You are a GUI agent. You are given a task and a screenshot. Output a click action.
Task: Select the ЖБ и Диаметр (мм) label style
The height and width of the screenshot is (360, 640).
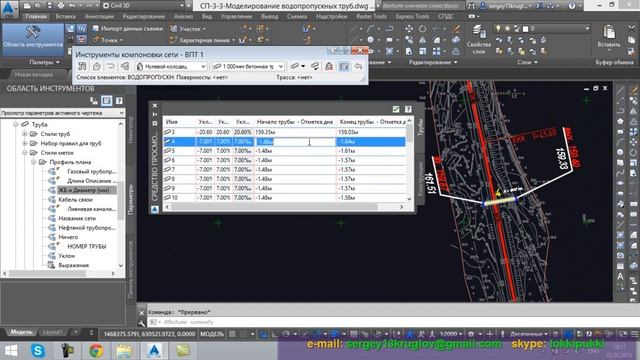[x=84, y=190]
